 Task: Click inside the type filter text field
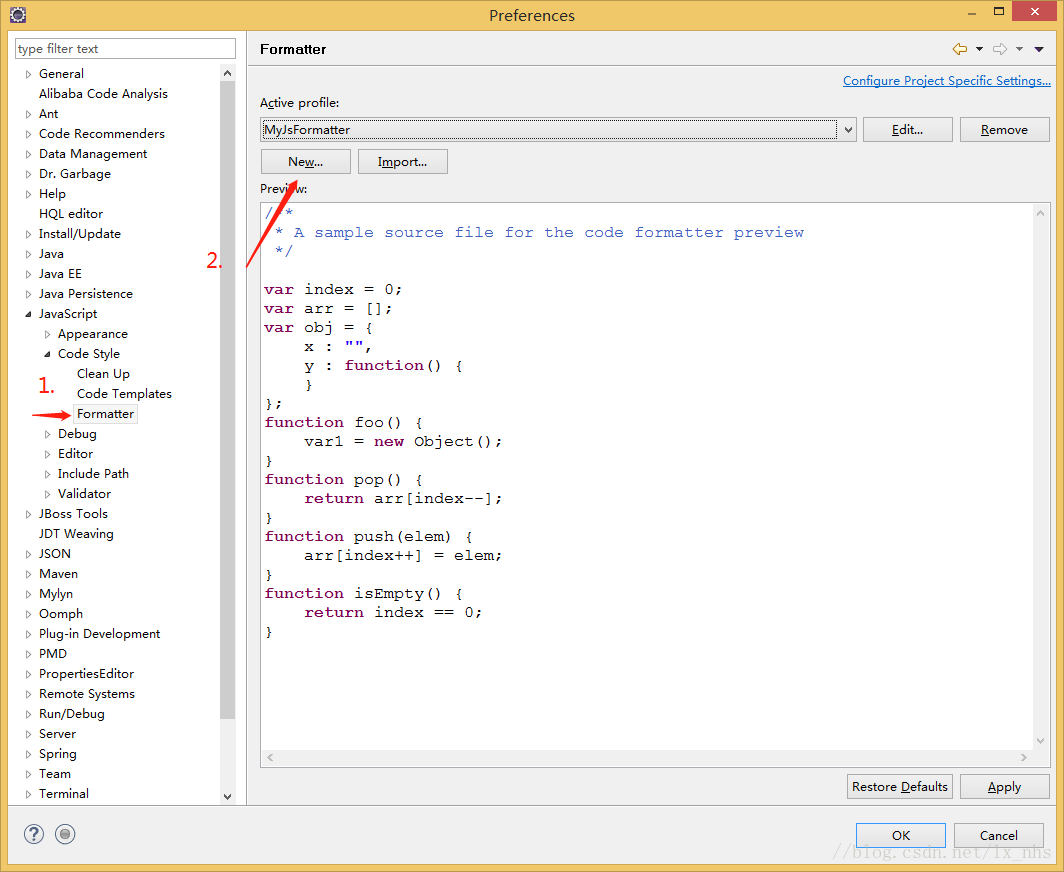(x=124, y=48)
